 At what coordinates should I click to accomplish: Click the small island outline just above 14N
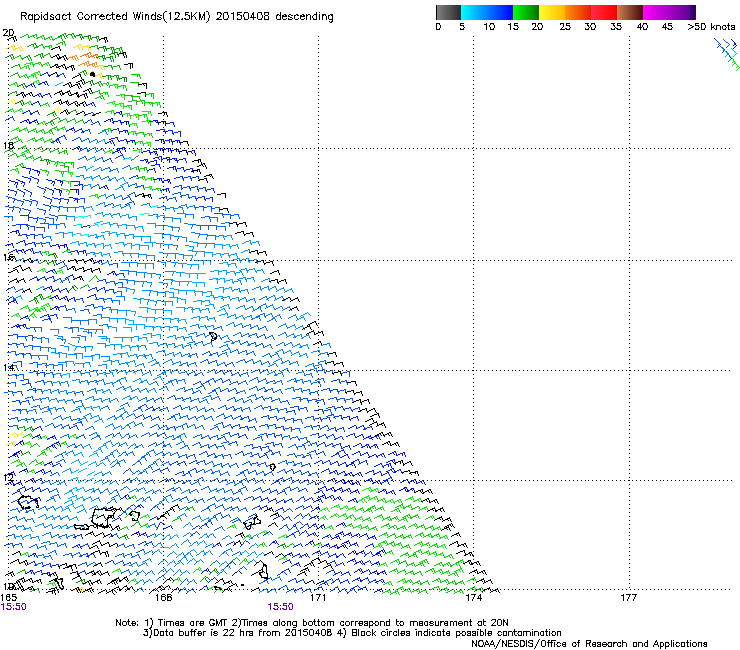pos(213,337)
